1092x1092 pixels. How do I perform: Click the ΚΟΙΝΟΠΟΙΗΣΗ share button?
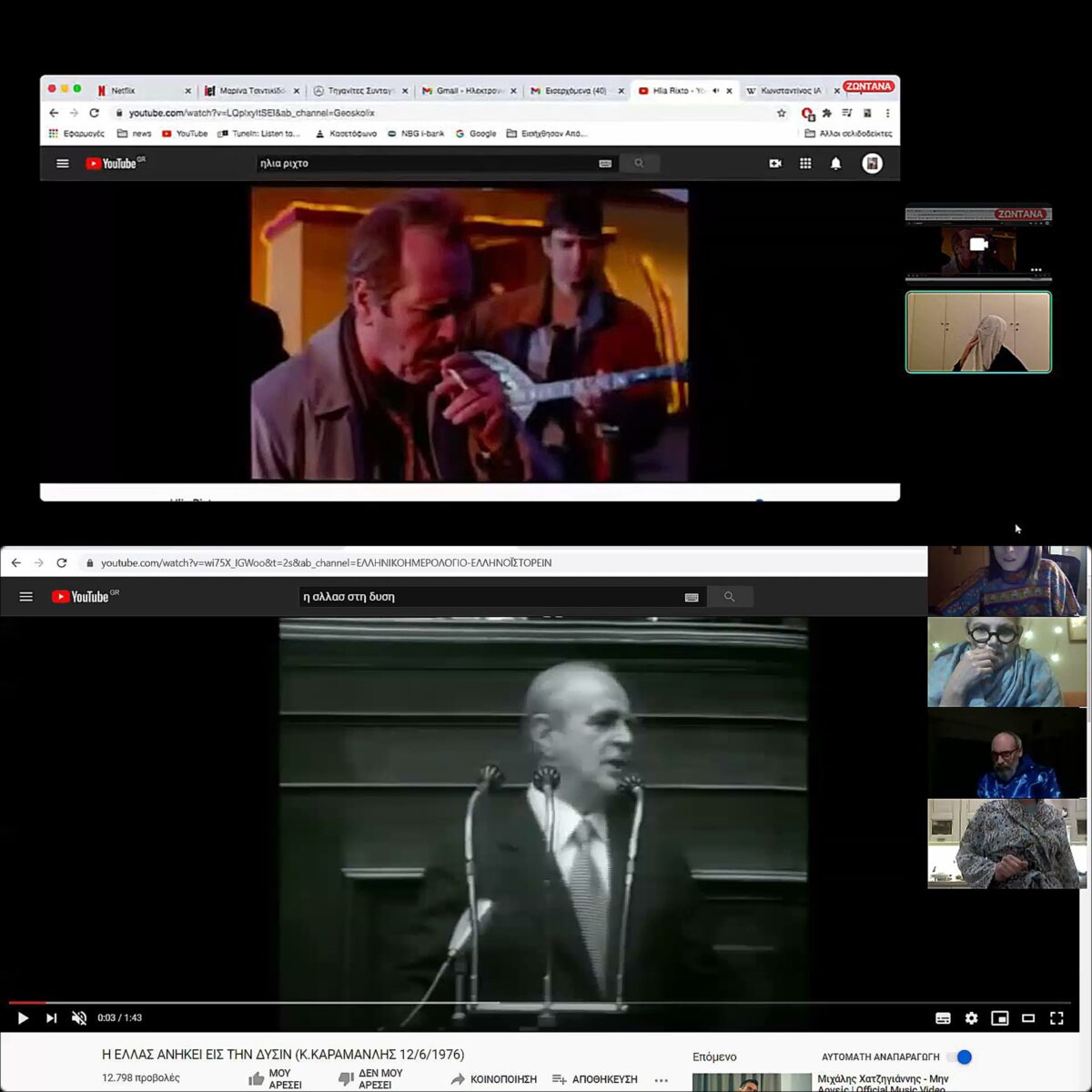[494, 1079]
